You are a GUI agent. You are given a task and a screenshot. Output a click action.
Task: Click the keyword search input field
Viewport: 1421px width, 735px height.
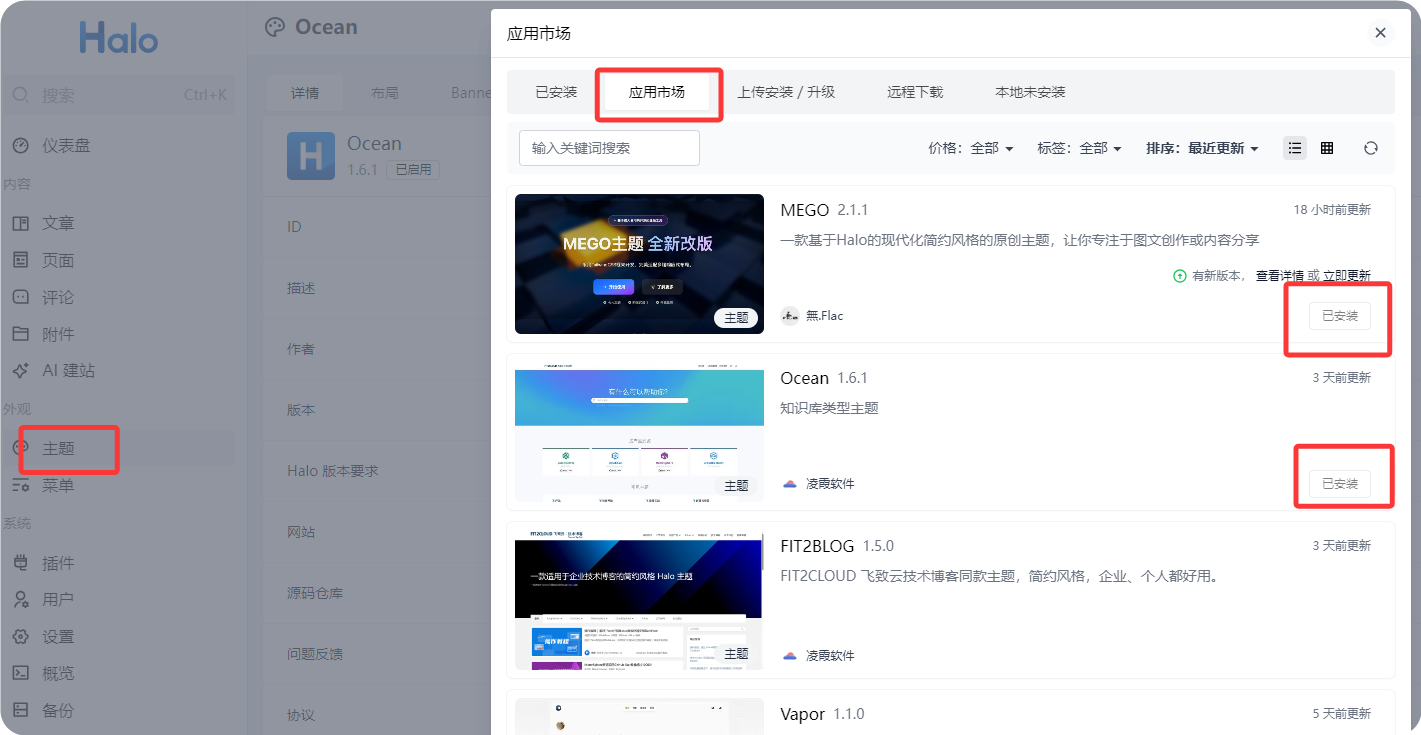coord(608,146)
